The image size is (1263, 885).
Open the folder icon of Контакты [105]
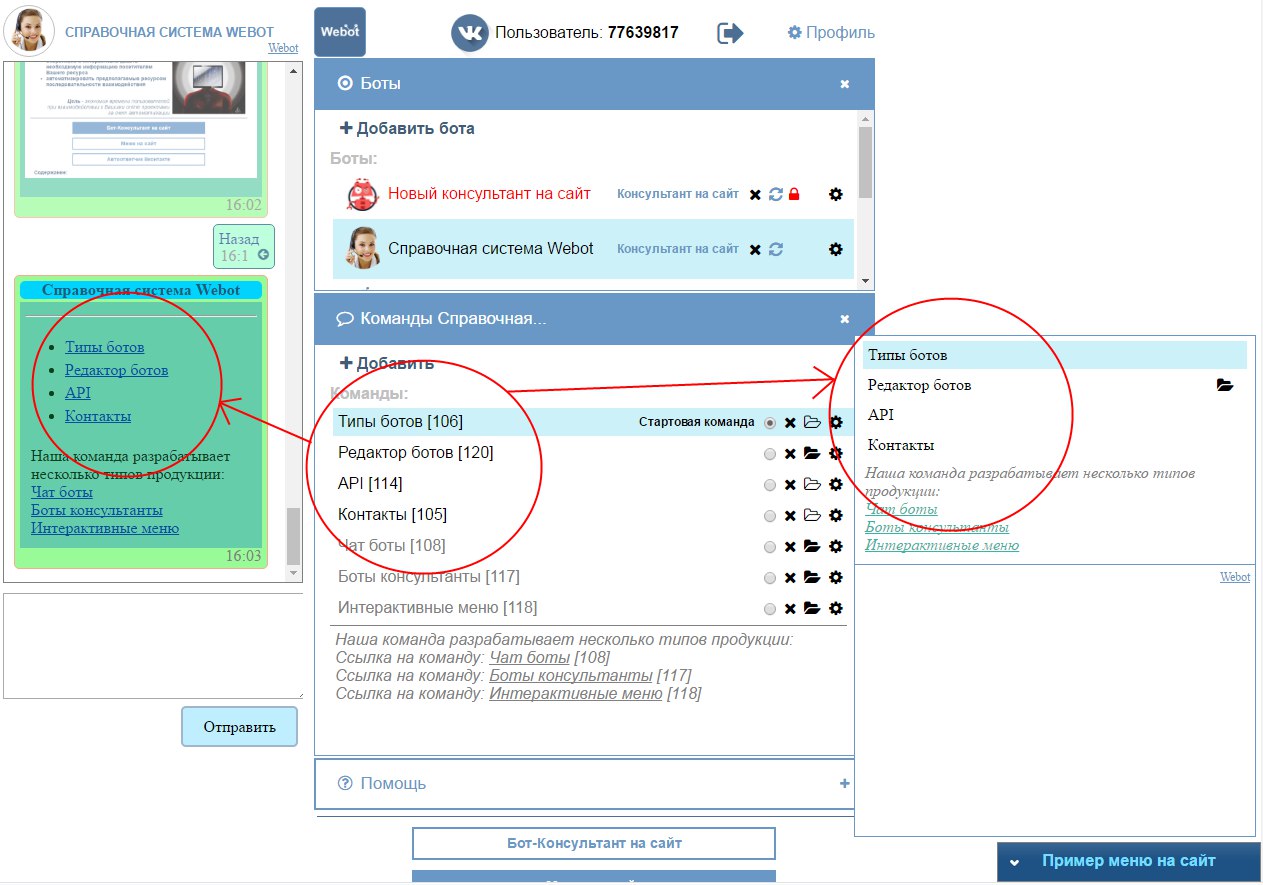pos(812,516)
